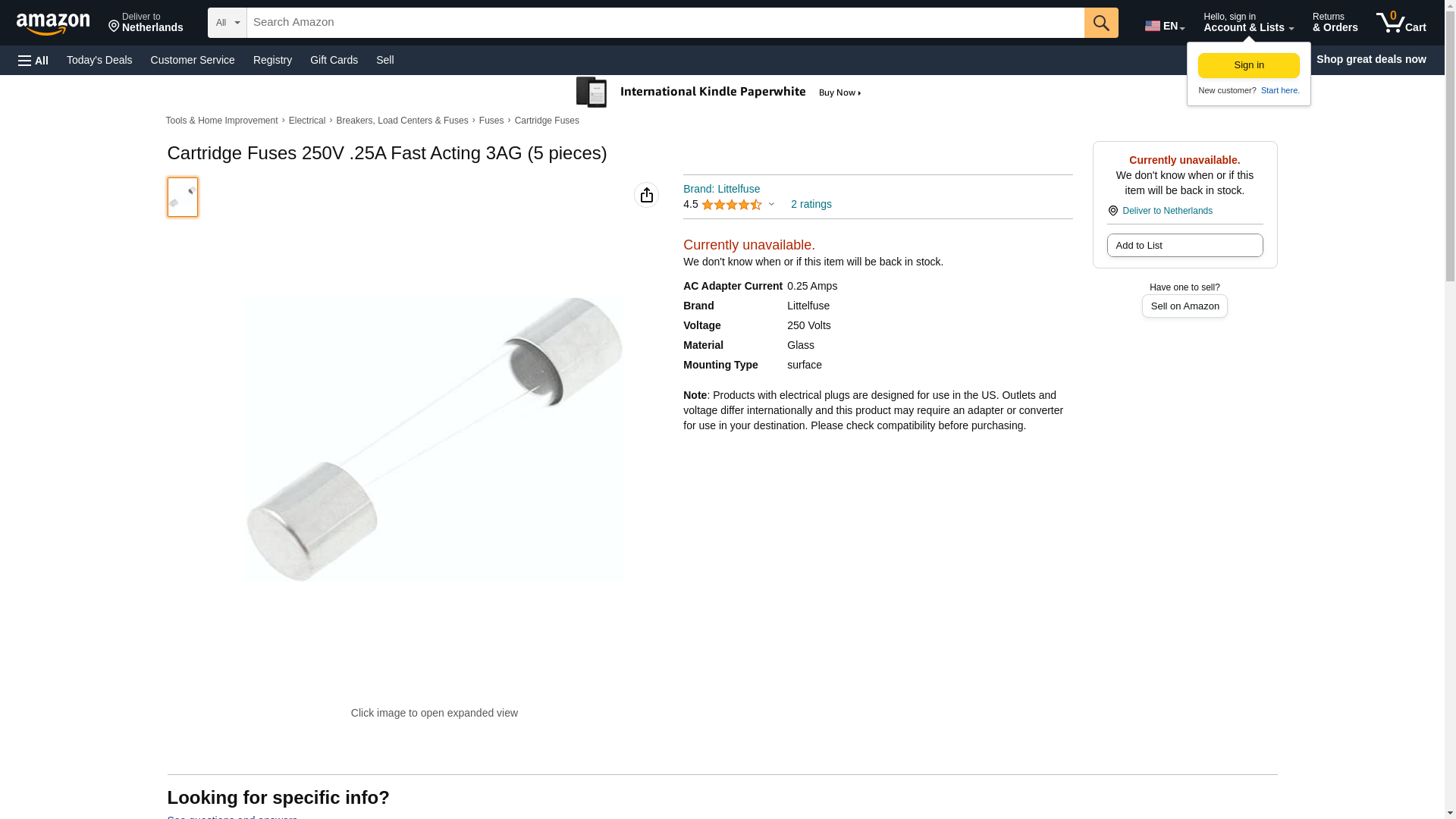This screenshot has height=819, width=1456.
Task: Click the Amazon logo
Action: pos(53,24)
